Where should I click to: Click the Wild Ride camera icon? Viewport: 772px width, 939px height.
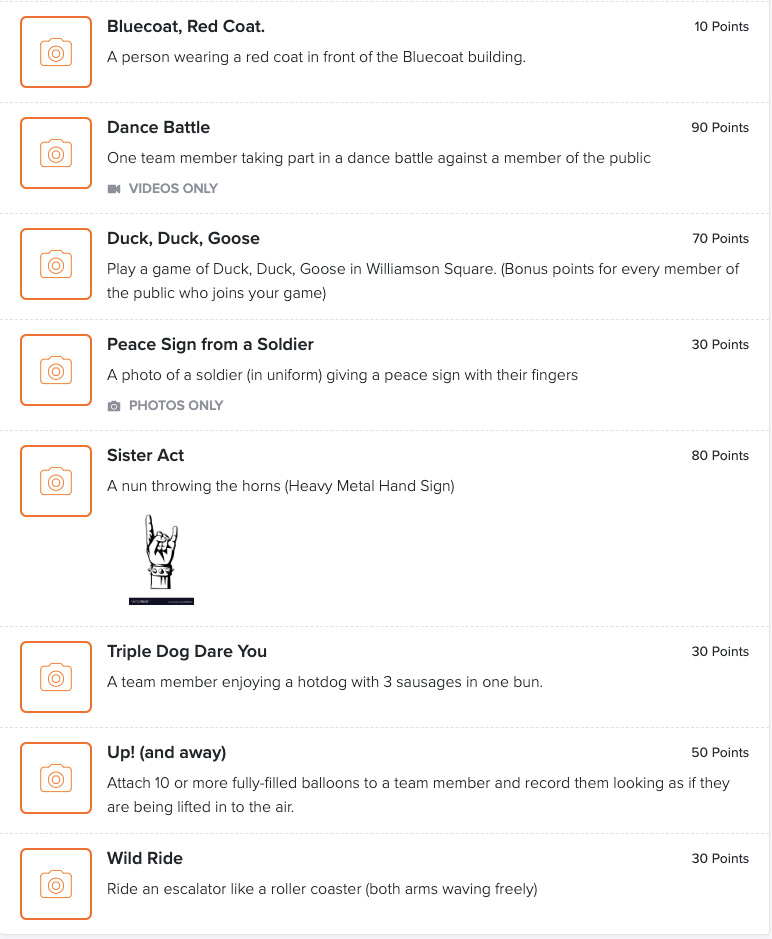pyautogui.click(x=55, y=883)
